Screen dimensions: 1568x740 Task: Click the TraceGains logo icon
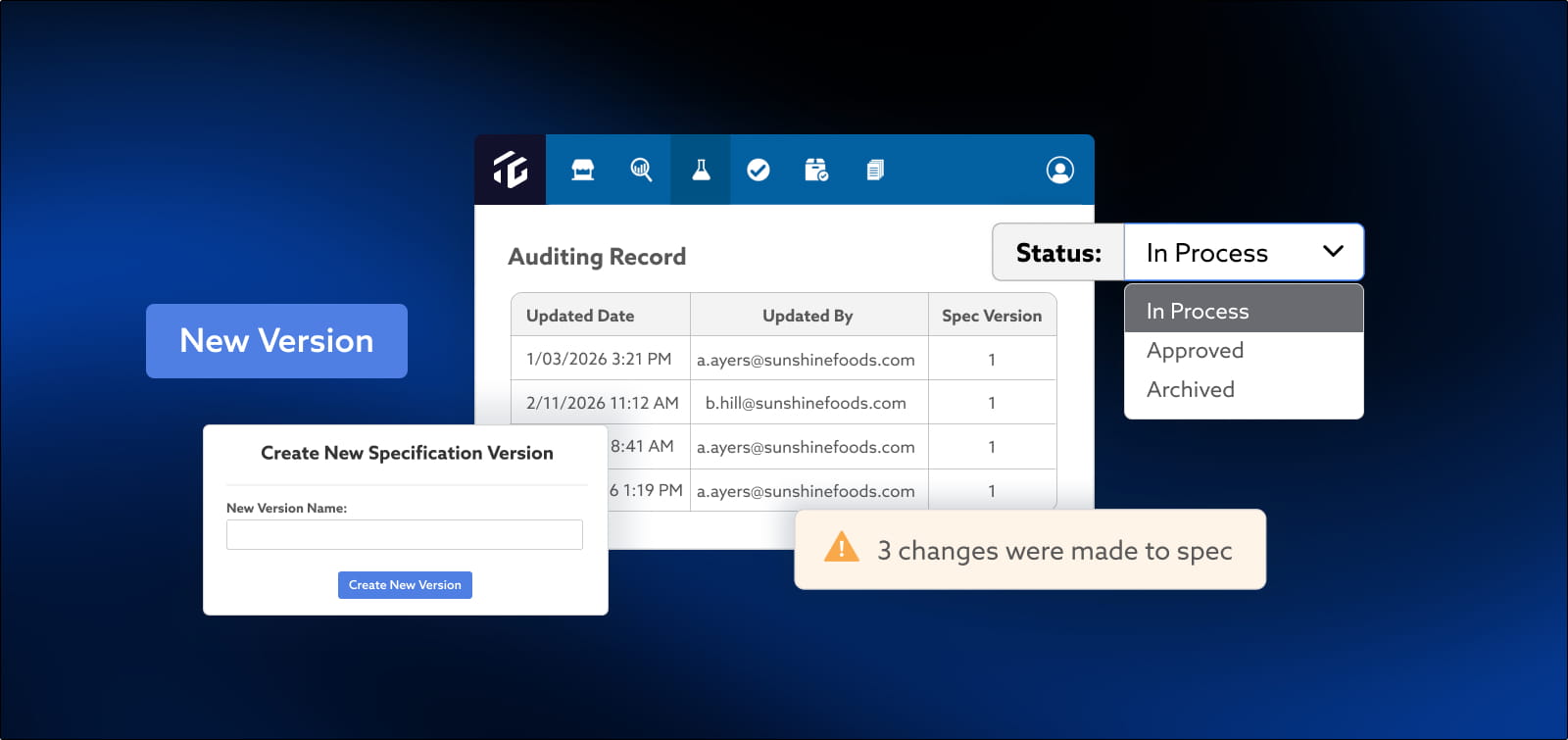coord(511,170)
